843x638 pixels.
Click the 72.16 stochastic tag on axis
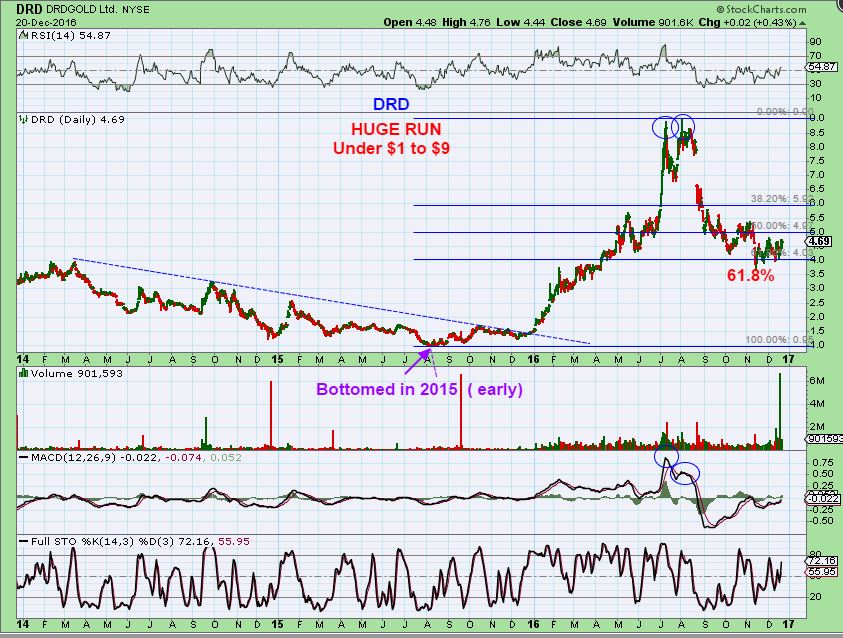click(822, 561)
